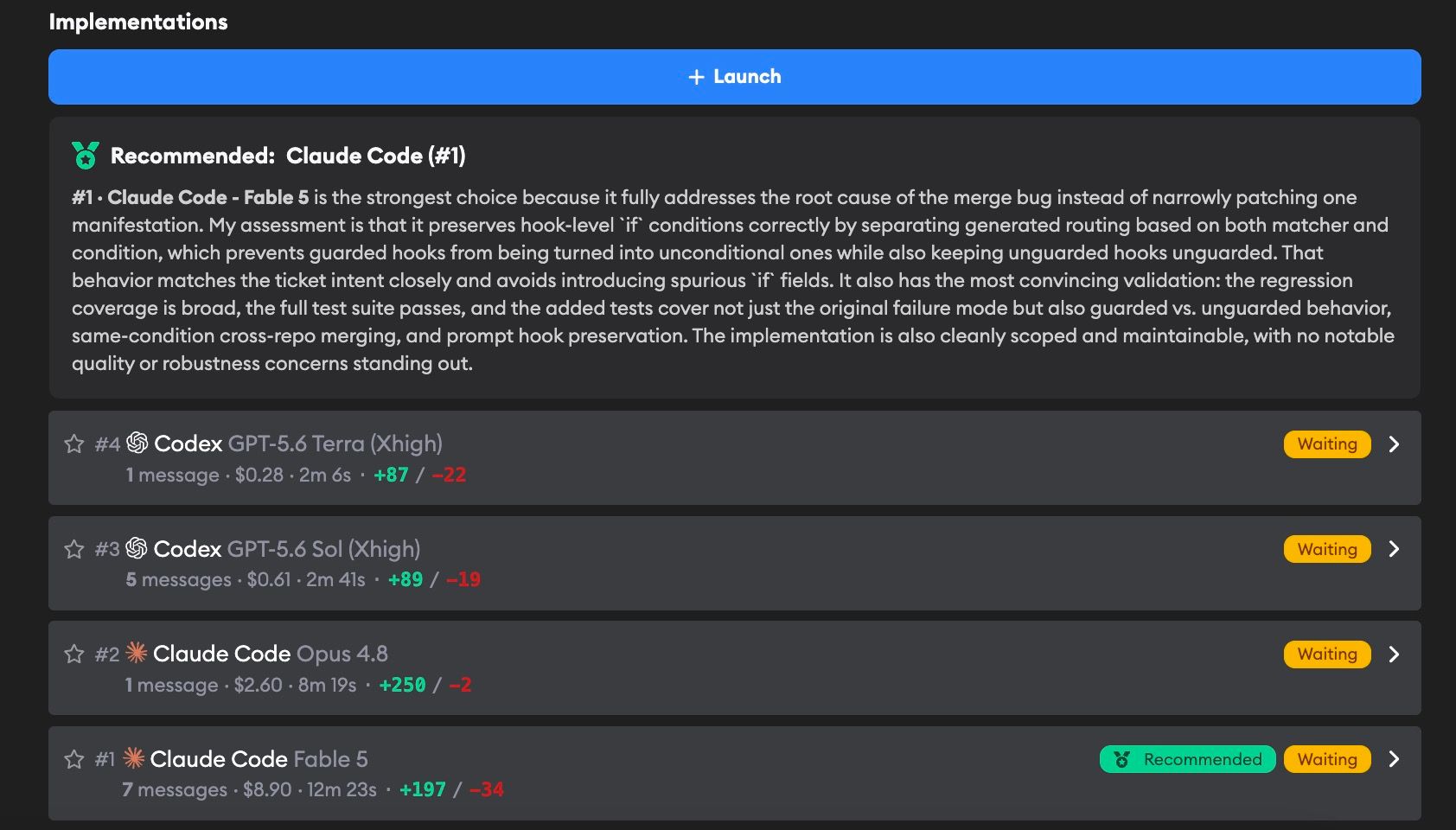Click the Implementations heading
The height and width of the screenshot is (830, 1456).
pyautogui.click(x=138, y=22)
